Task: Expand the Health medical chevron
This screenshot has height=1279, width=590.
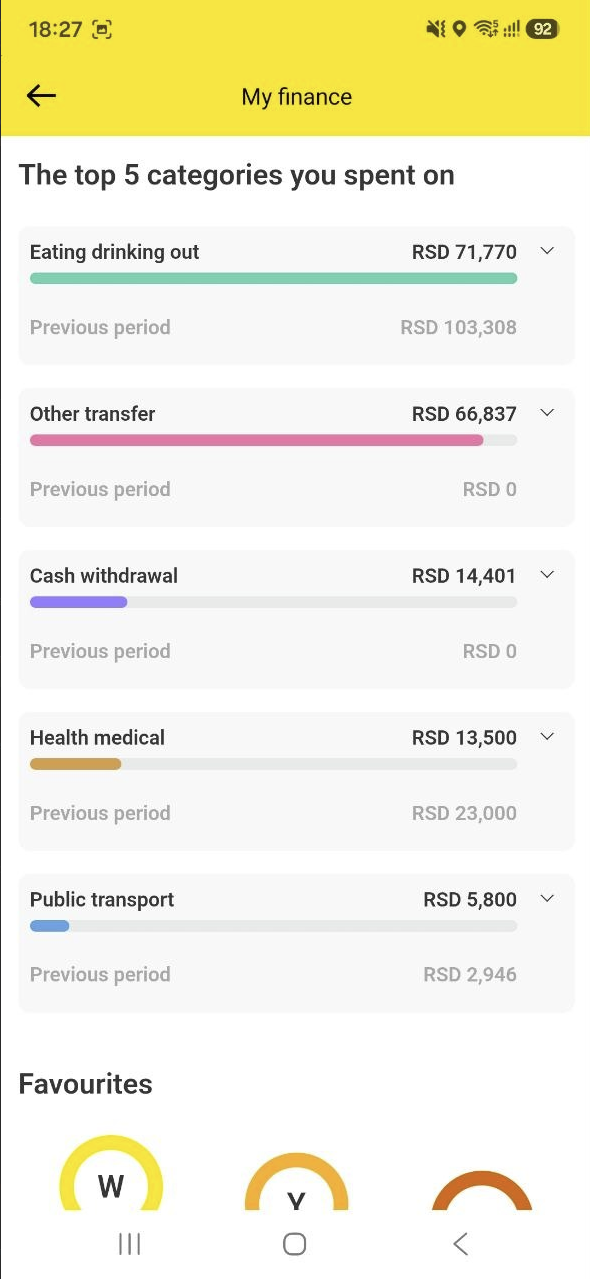Action: (547, 737)
